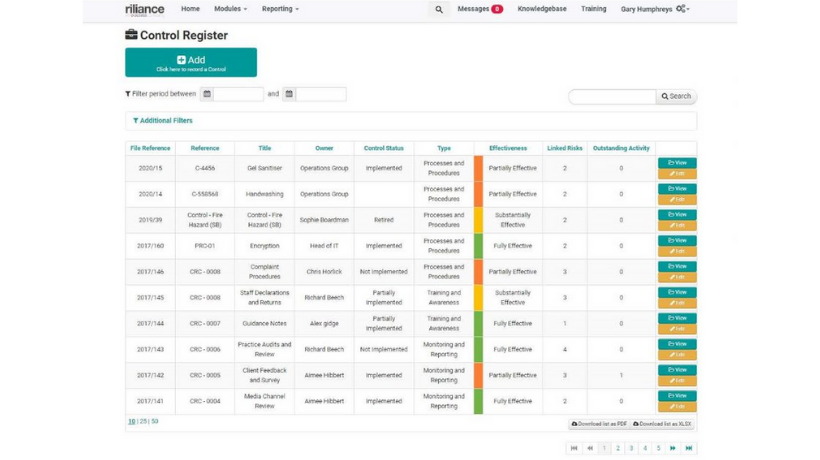
Task: Click the end date calendar icon
Action: [x=289, y=94]
